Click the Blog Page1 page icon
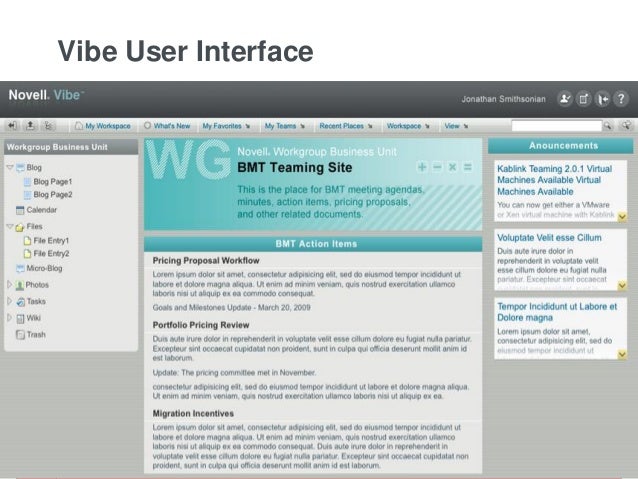 coord(27,182)
